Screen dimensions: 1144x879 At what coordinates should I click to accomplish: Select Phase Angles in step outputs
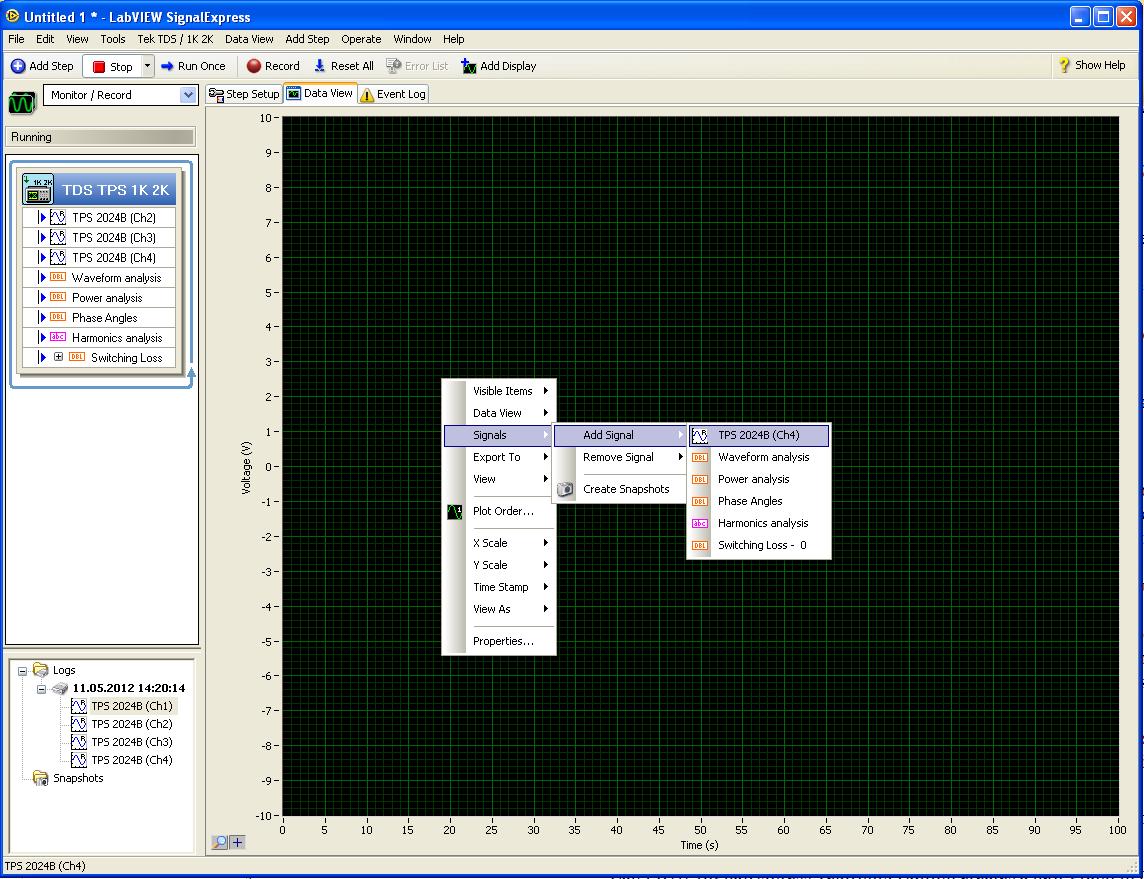(99, 317)
